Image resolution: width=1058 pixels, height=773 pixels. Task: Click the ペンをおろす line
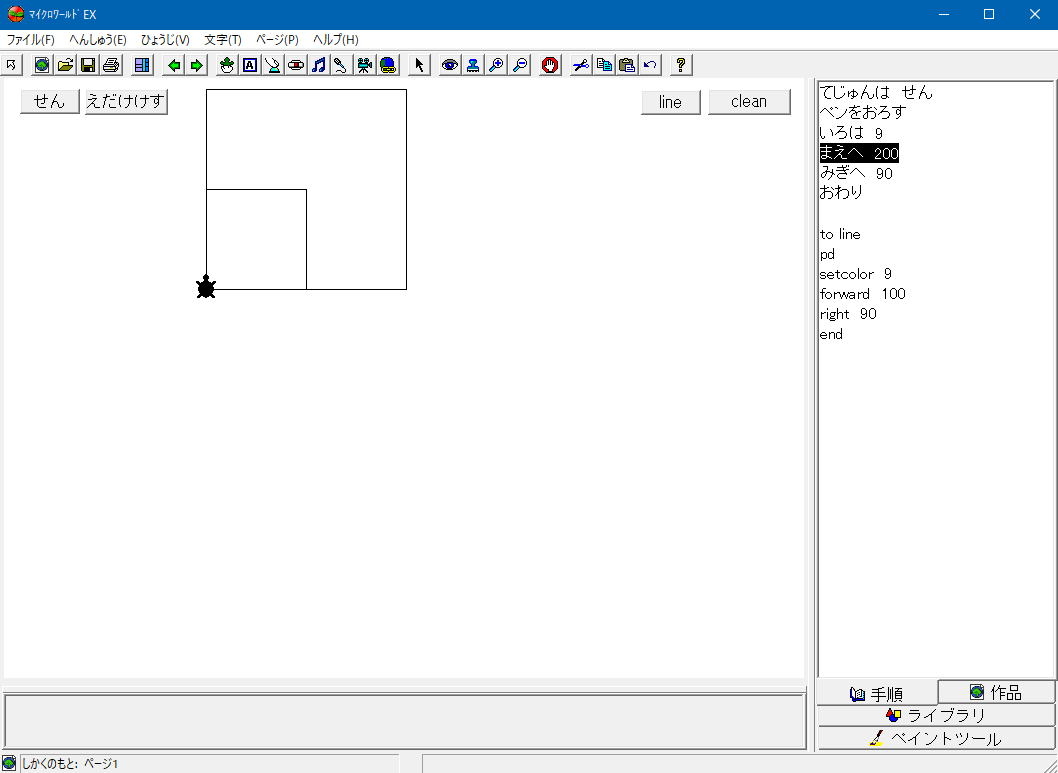tap(862, 112)
